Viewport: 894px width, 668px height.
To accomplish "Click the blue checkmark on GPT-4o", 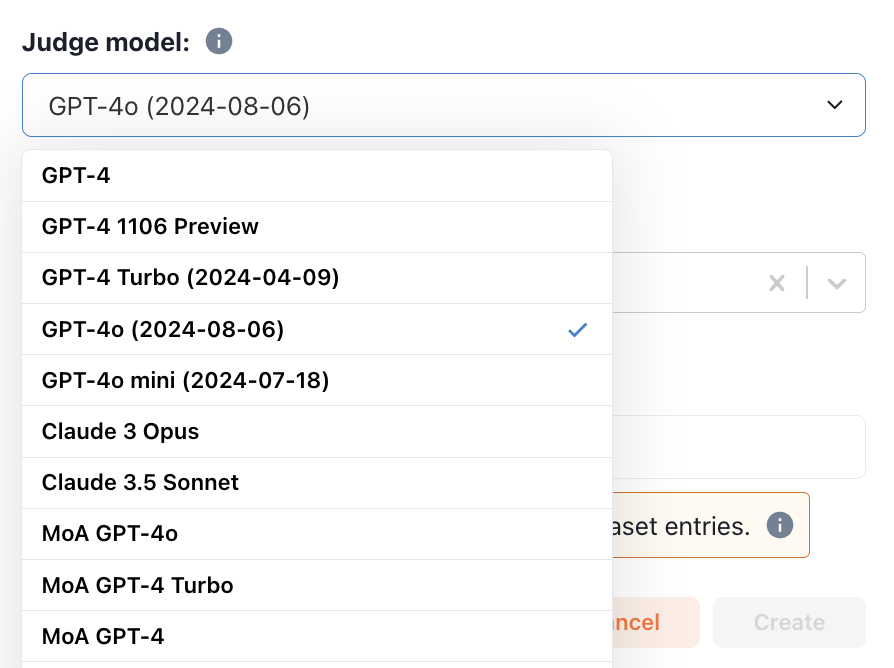I will click(577, 330).
